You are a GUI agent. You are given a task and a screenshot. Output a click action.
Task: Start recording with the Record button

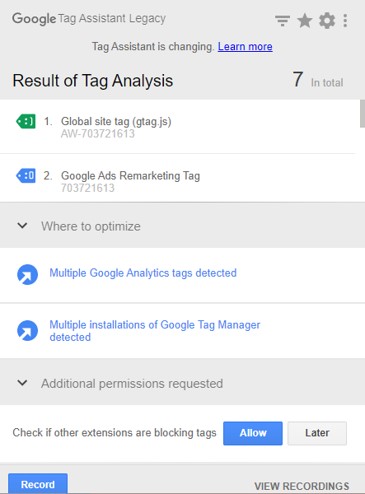38,484
